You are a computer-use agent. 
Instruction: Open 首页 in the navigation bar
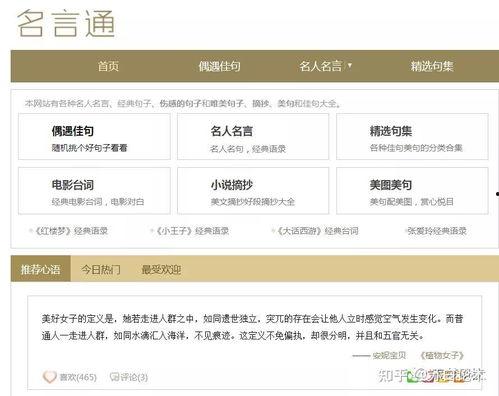coord(108,66)
